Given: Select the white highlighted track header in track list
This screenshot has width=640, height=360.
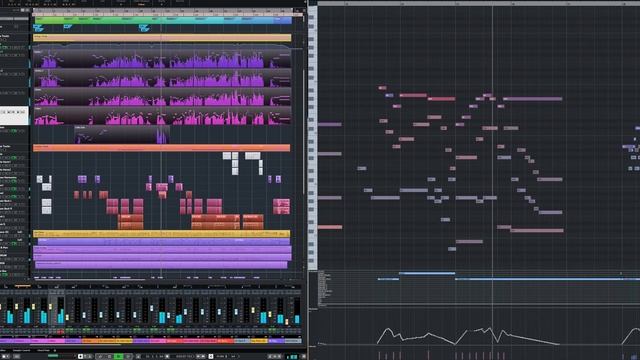Looking at the screenshot, I should (14, 115).
